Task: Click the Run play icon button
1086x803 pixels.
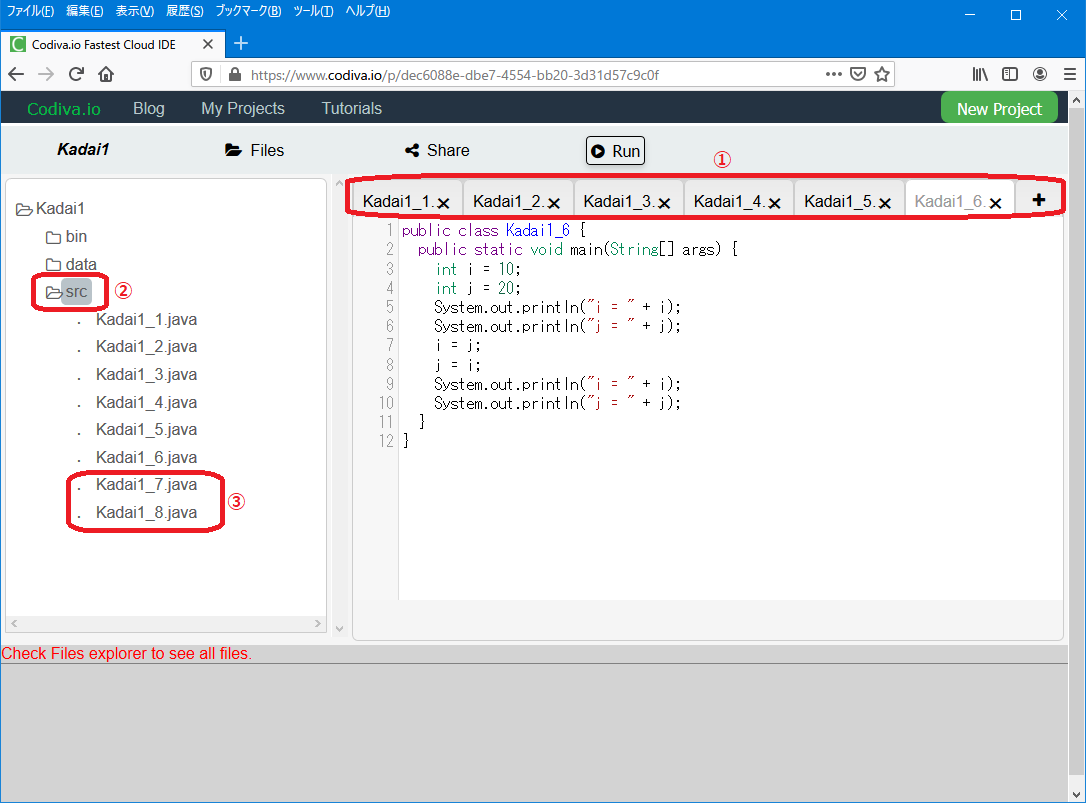Action: pyautogui.click(x=615, y=151)
